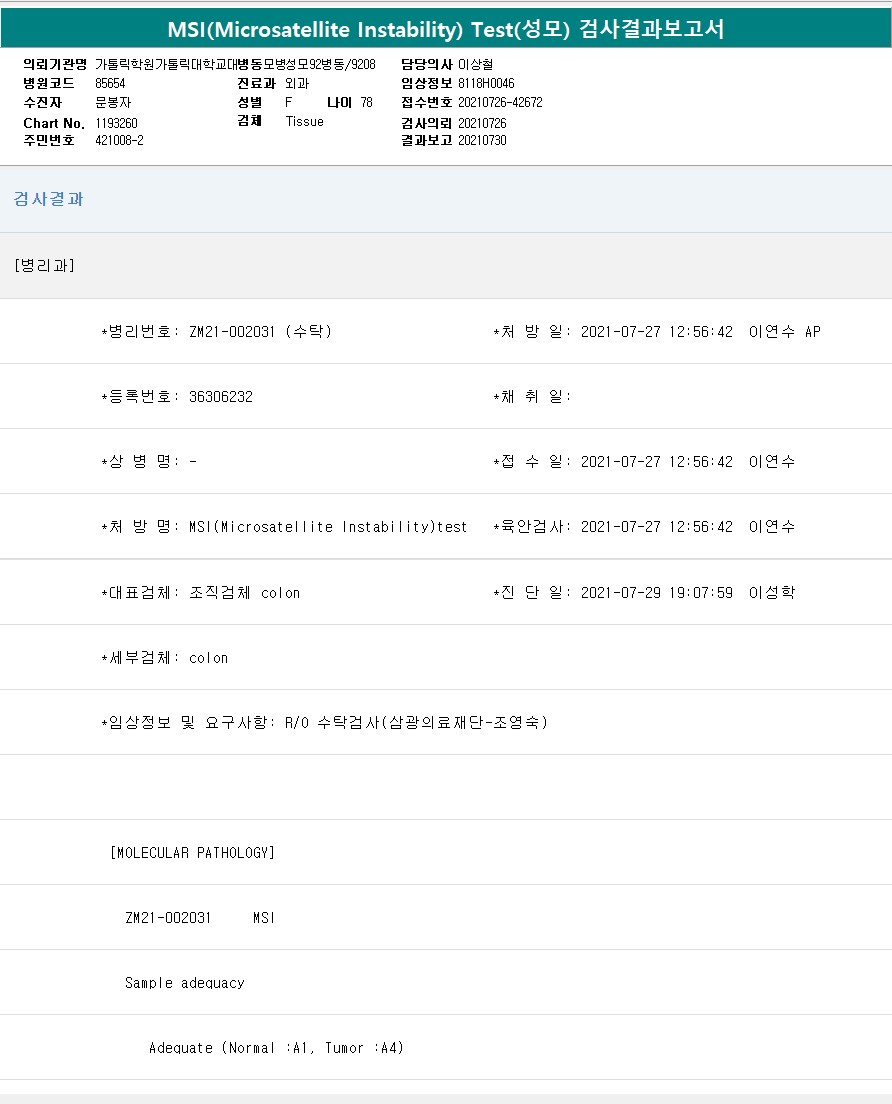Select the 임상정보 및 요구사항 R/O line
This screenshot has height=1104, width=892.
pyautogui.click(x=325, y=722)
